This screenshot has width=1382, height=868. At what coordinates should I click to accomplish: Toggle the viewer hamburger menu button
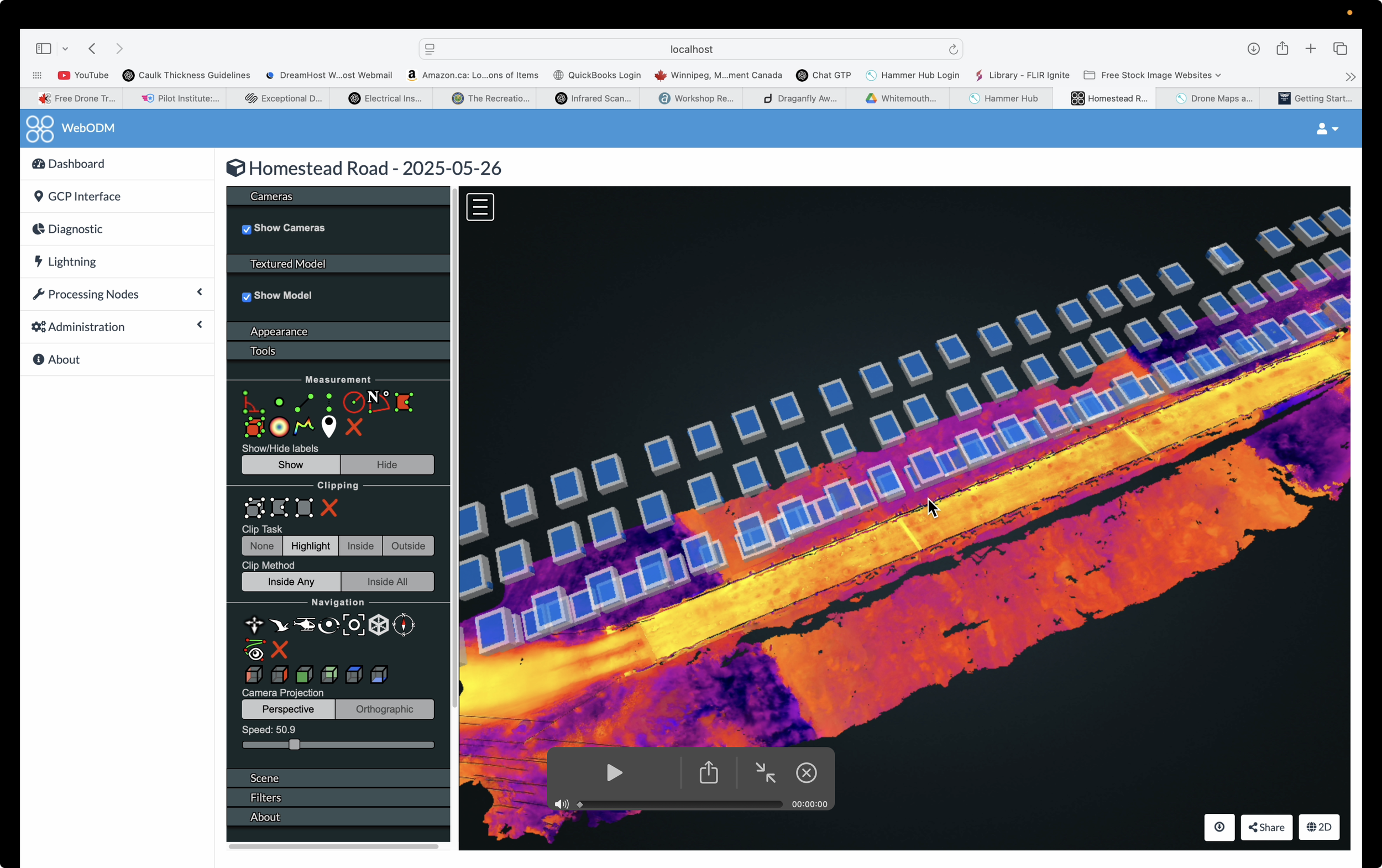coord(480,207)
